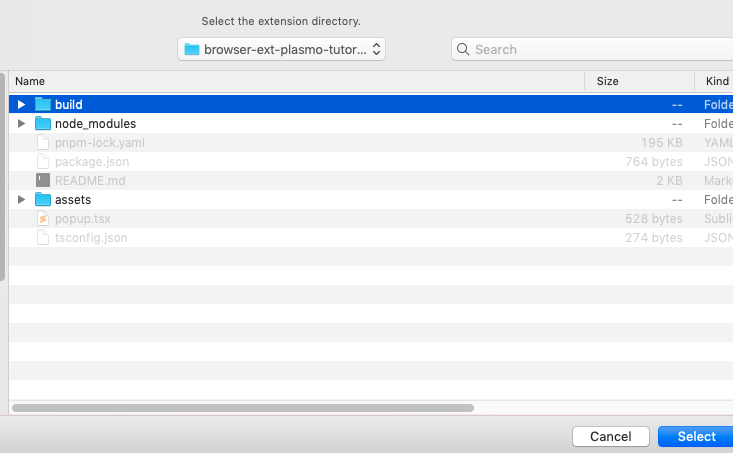
Task: Click the 764 bytes size value
Action: [x=654, y=162]
